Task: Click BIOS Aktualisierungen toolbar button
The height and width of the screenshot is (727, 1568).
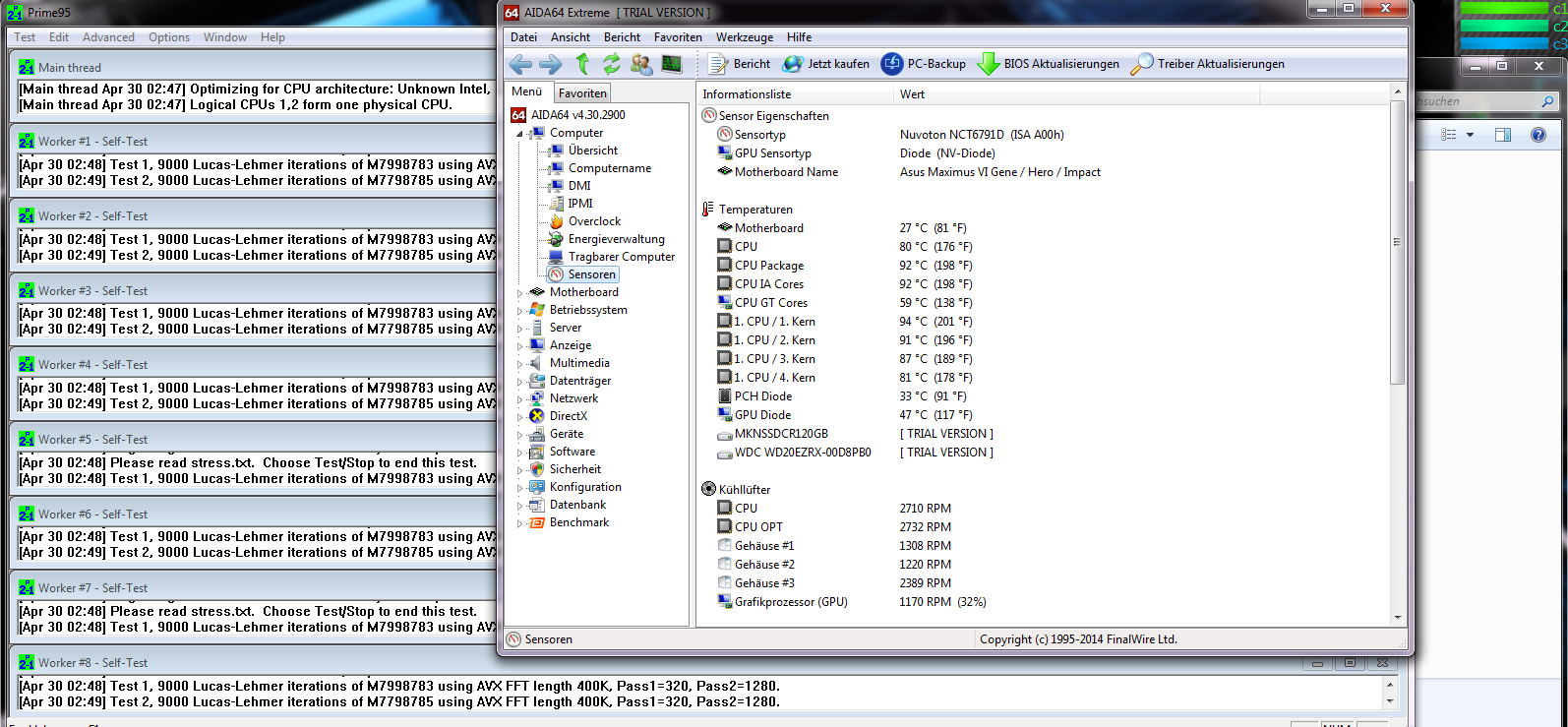Action: (1049, 64)
